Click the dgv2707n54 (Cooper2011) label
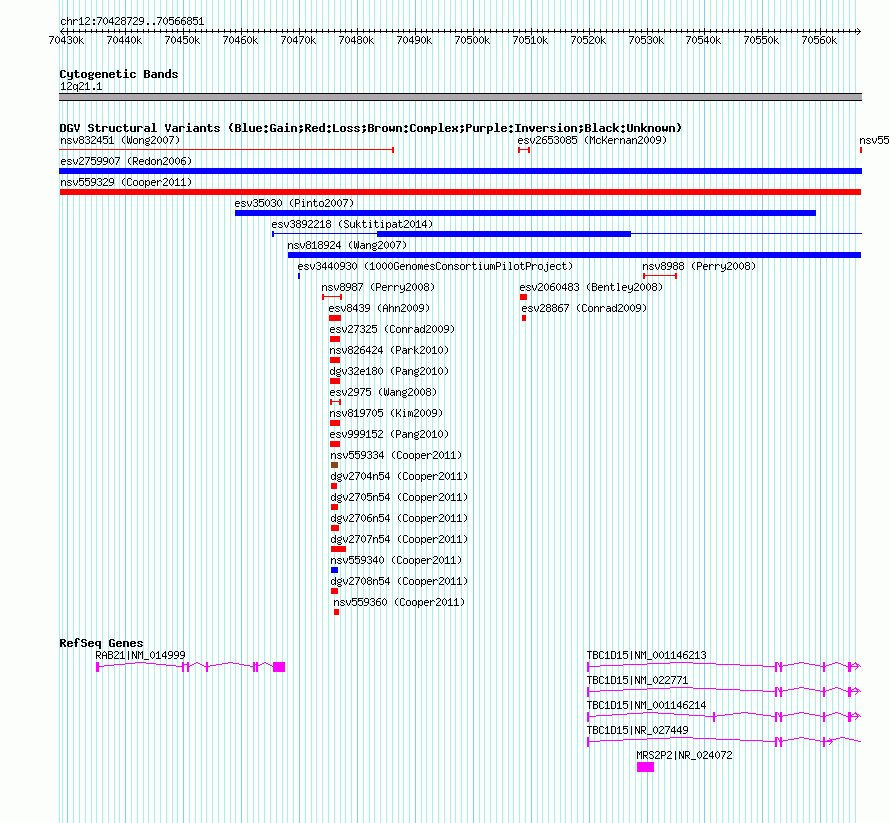The width and height of the screenshot is (890, 823). (x=399, y=539)
